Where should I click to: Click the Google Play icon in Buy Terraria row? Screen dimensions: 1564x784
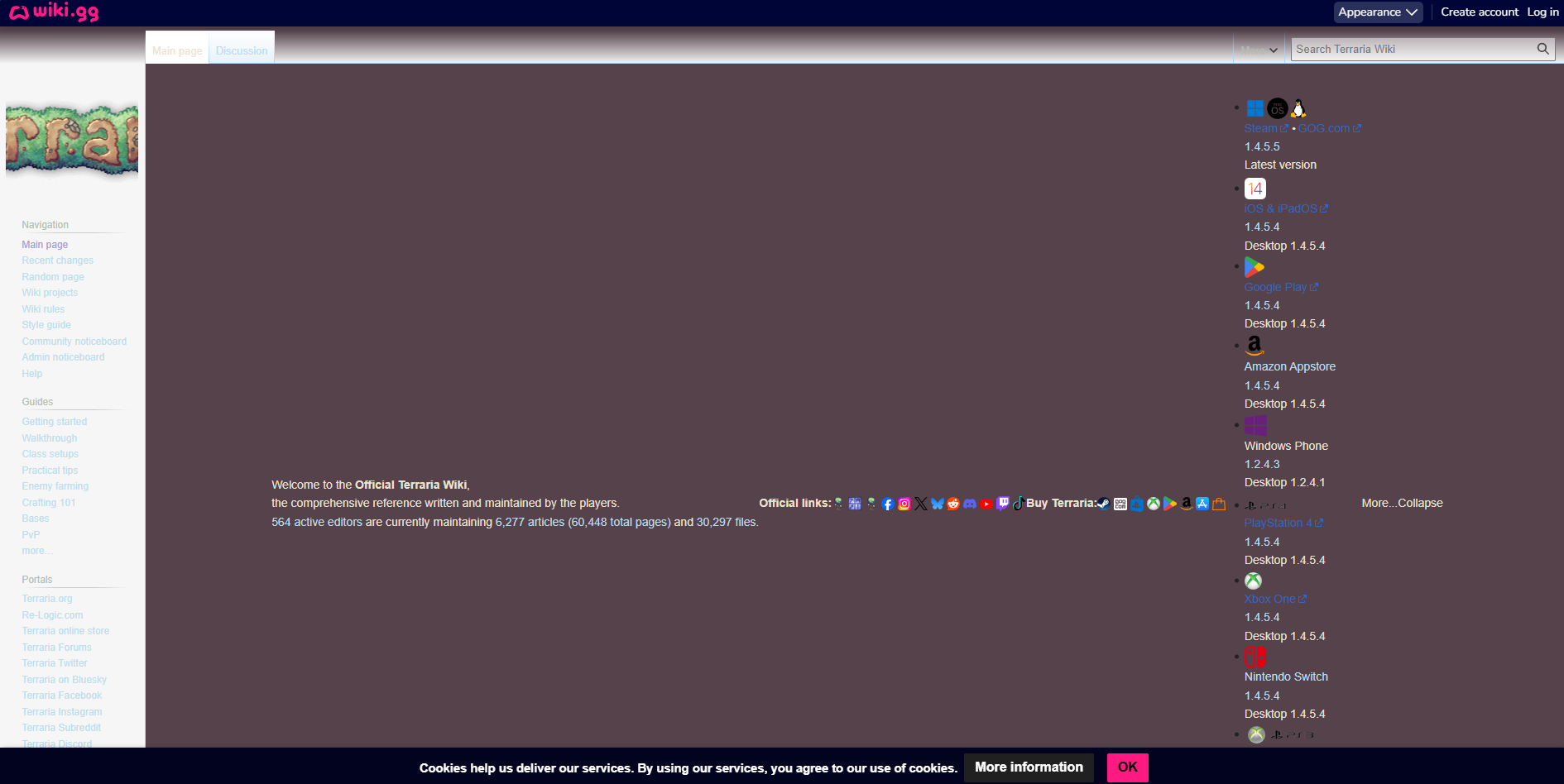pyautogui.click(x=1170, y=504)
